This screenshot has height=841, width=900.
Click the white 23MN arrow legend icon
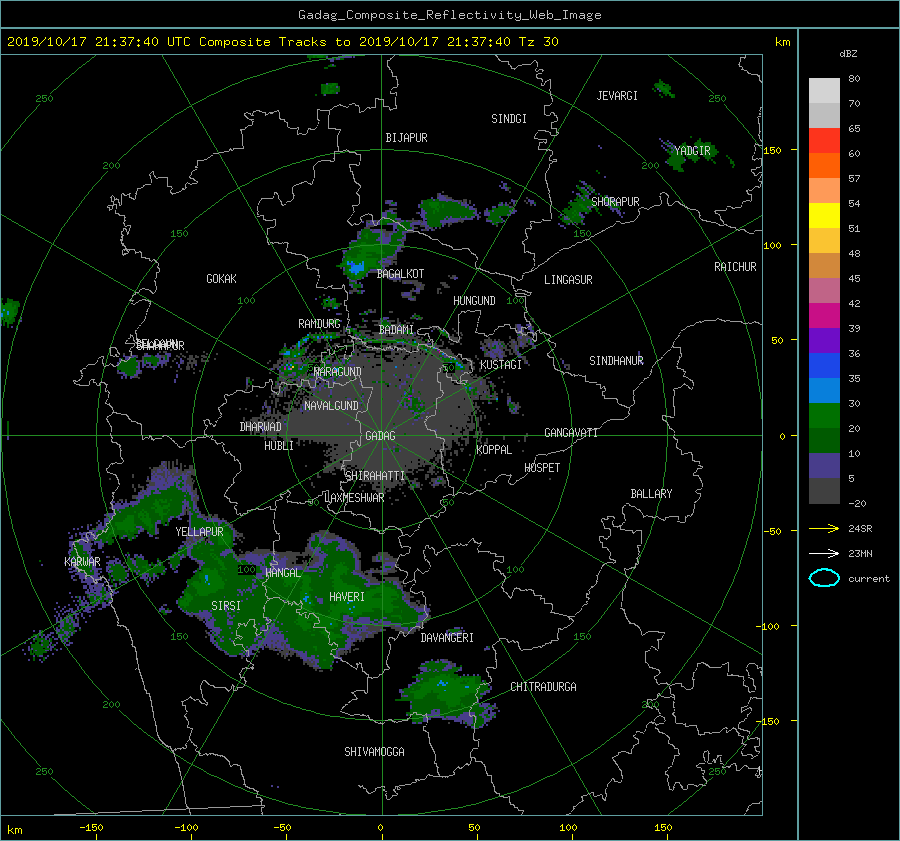click(824, 553)
